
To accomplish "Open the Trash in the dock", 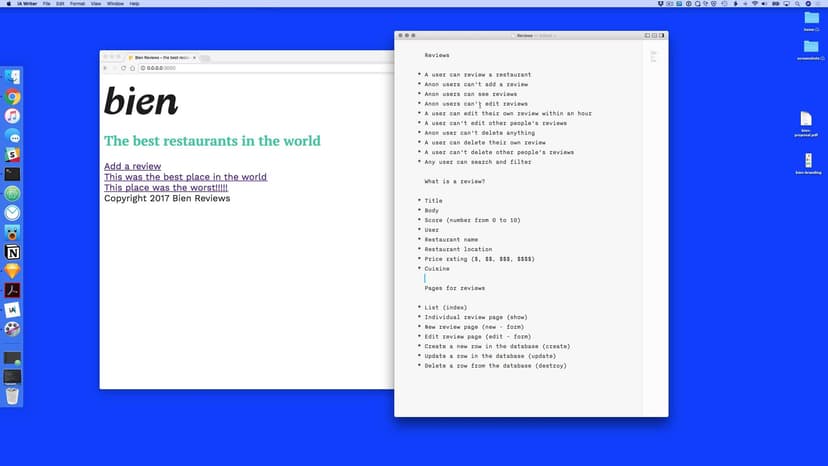I will [12, 395].
